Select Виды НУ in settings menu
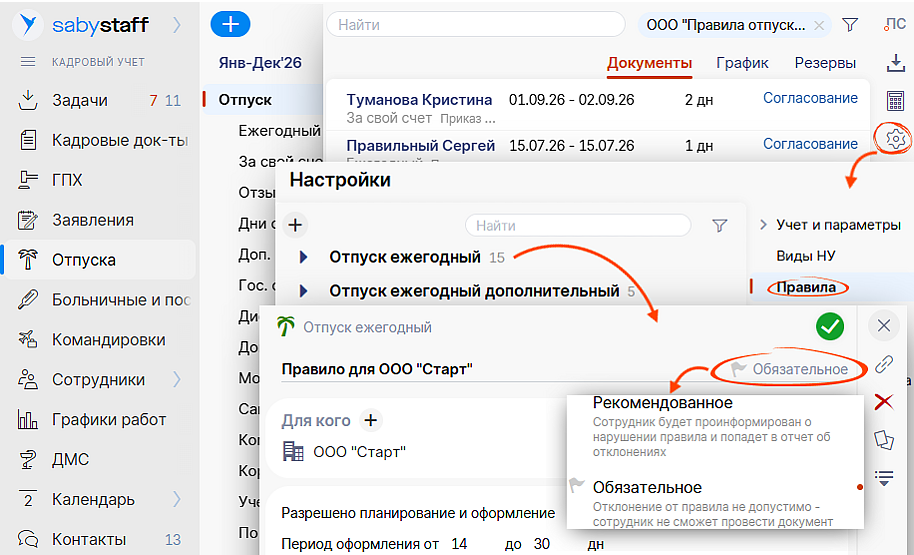Screen dimensions: 914x555 [x=806, y=256]
